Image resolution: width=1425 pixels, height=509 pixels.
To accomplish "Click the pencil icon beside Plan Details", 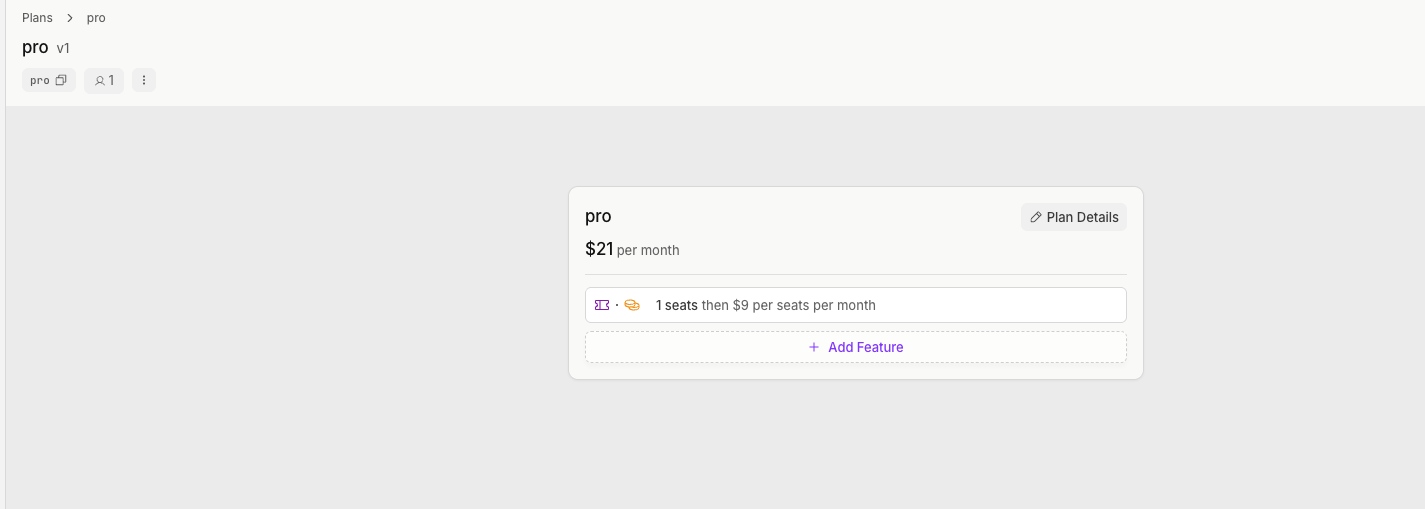I will click(x=1036, y=217).
